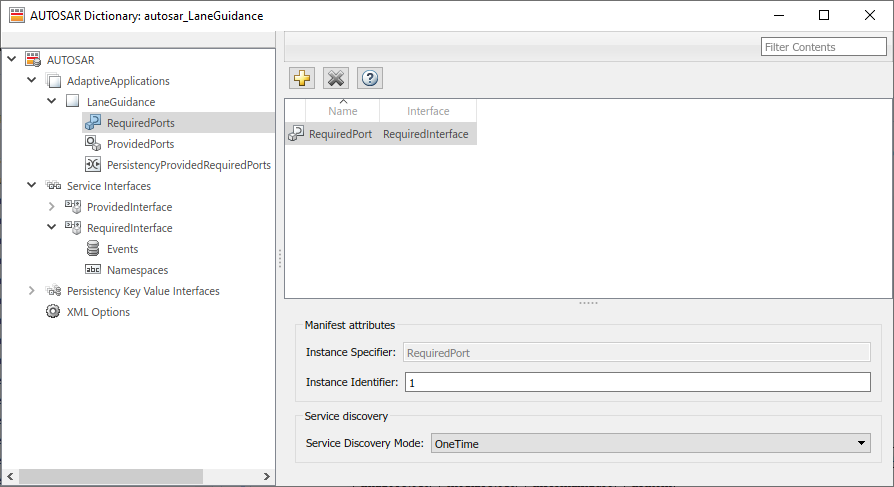Click the Delete X toolbar button
The height and width of the screenshot is (487, 894).
[336, 78]
